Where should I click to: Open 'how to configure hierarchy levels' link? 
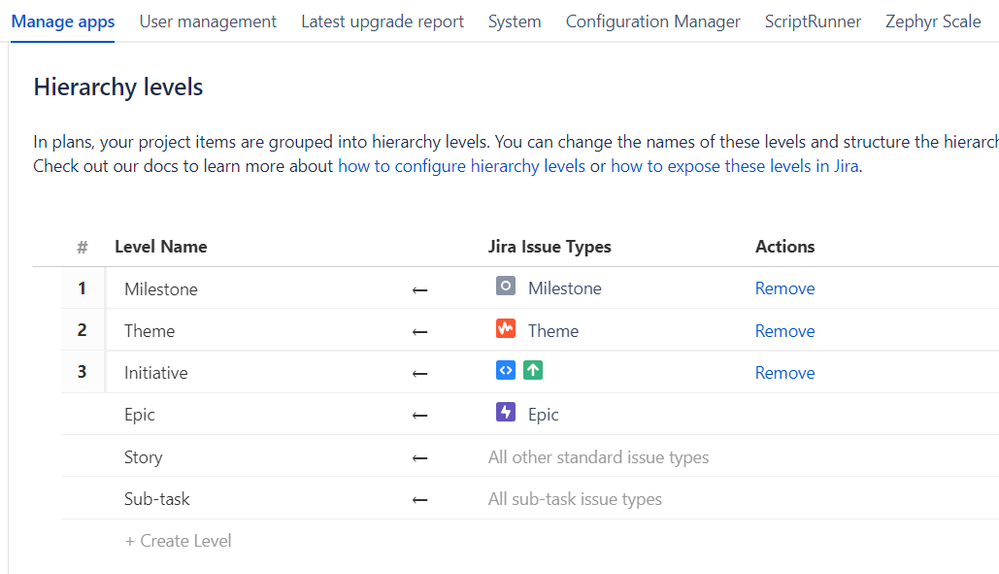coord(461,166)
